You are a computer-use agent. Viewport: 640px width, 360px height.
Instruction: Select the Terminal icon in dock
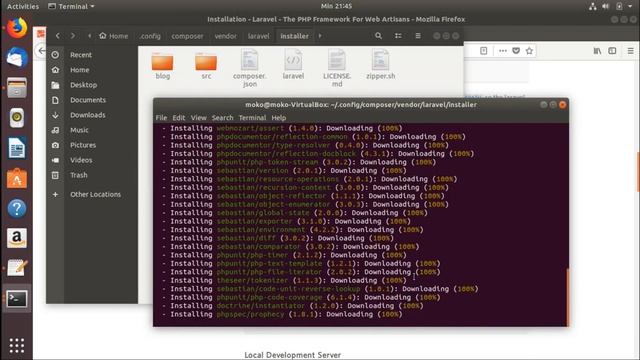[17, 299]
